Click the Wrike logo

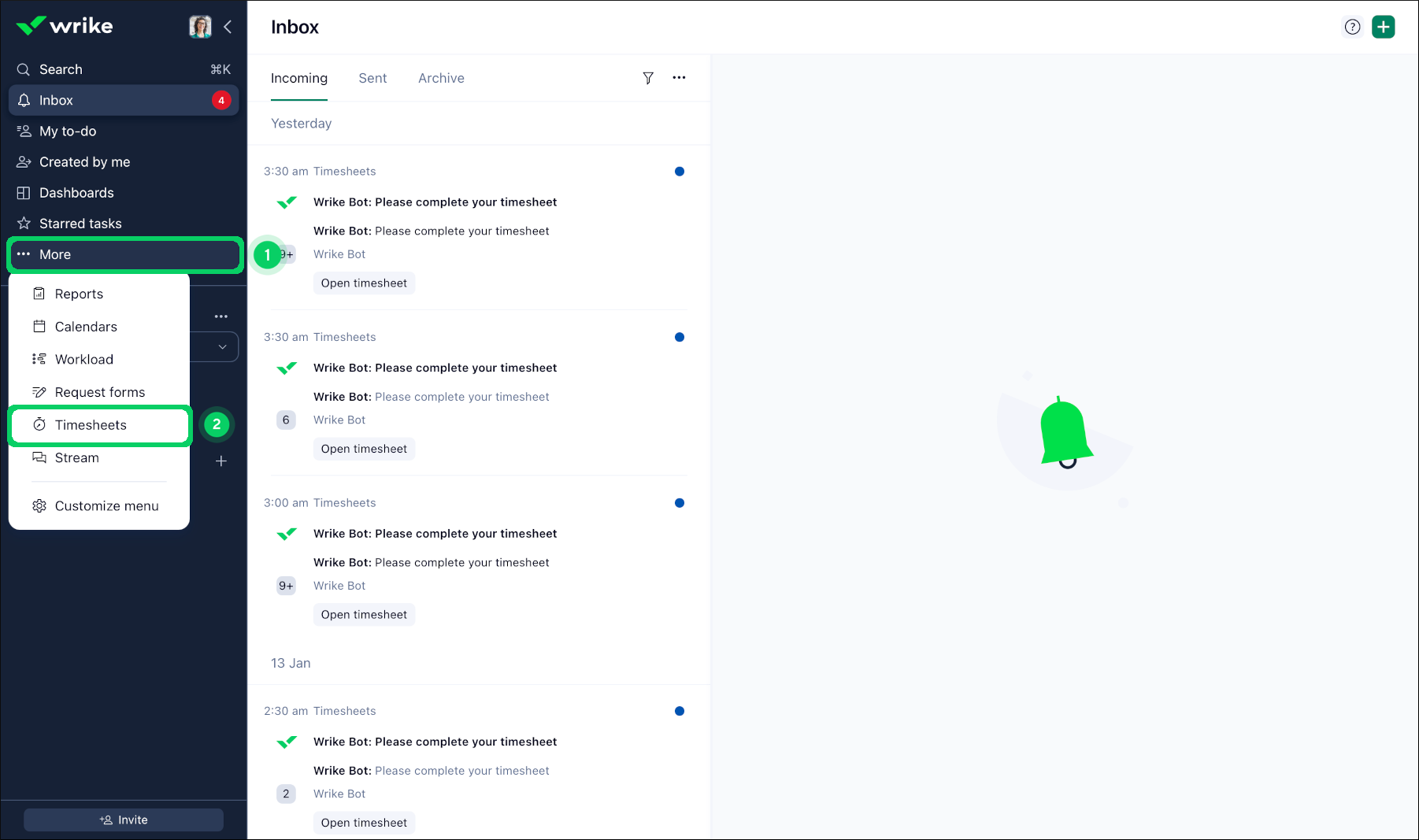point(65,26)
